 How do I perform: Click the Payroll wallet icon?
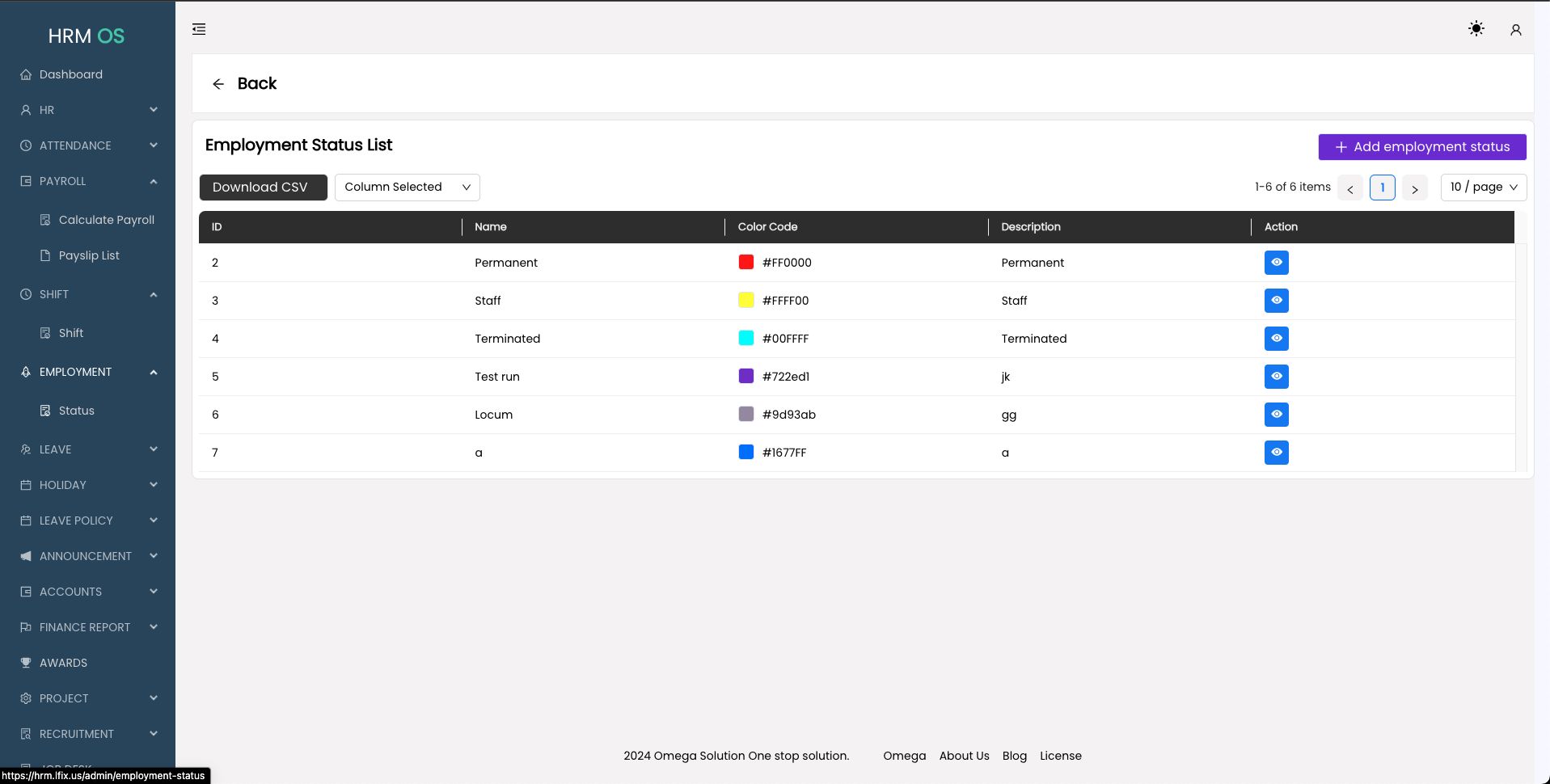pos(26,181)
